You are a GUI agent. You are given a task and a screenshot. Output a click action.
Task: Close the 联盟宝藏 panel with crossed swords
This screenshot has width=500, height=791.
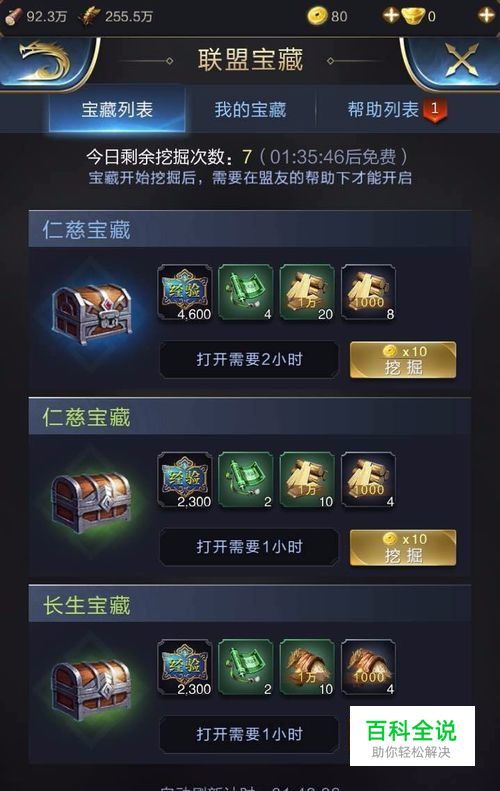click(461, 61)
